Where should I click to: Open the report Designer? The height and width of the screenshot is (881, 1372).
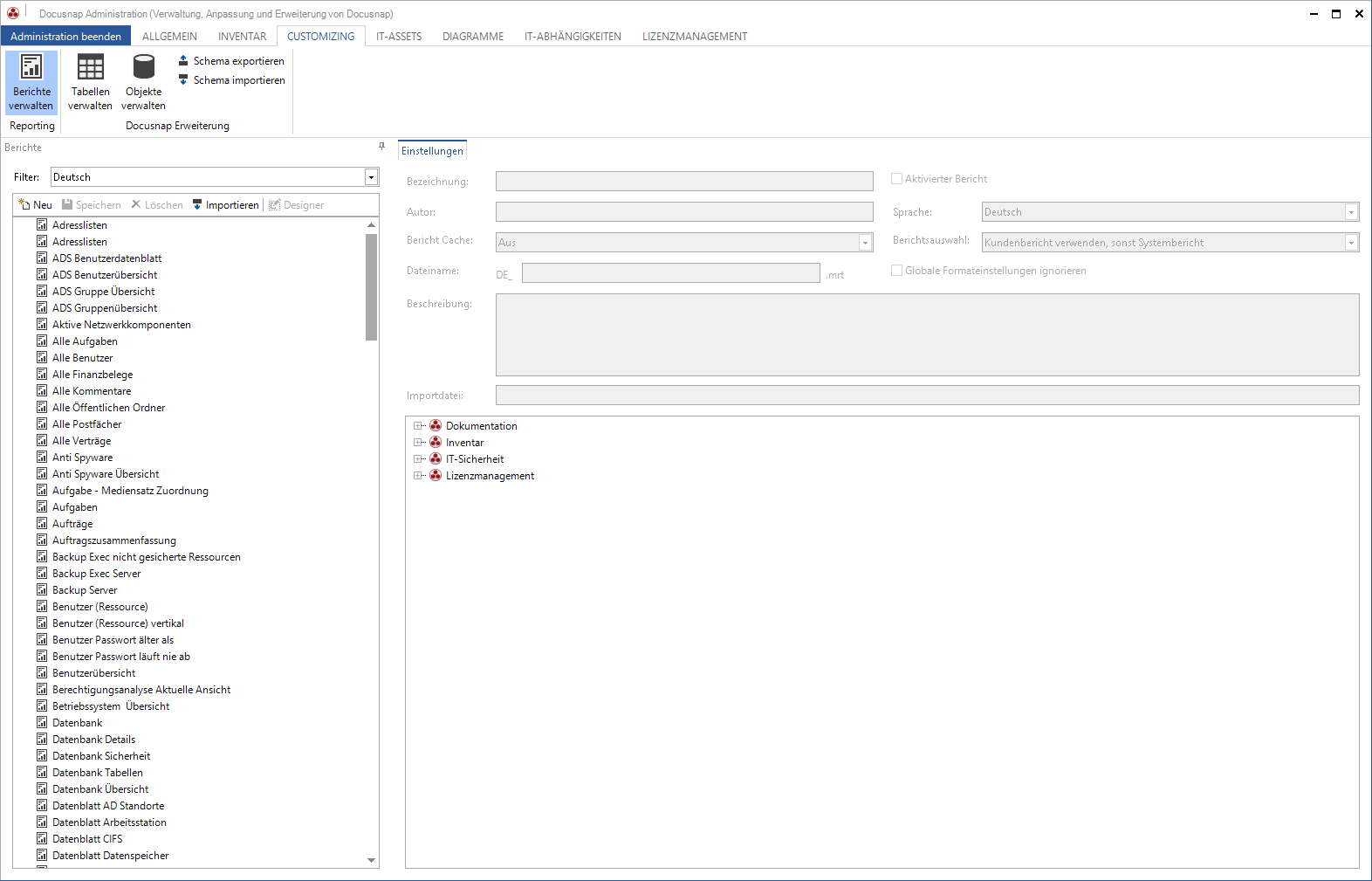click(x=297, y=205)
